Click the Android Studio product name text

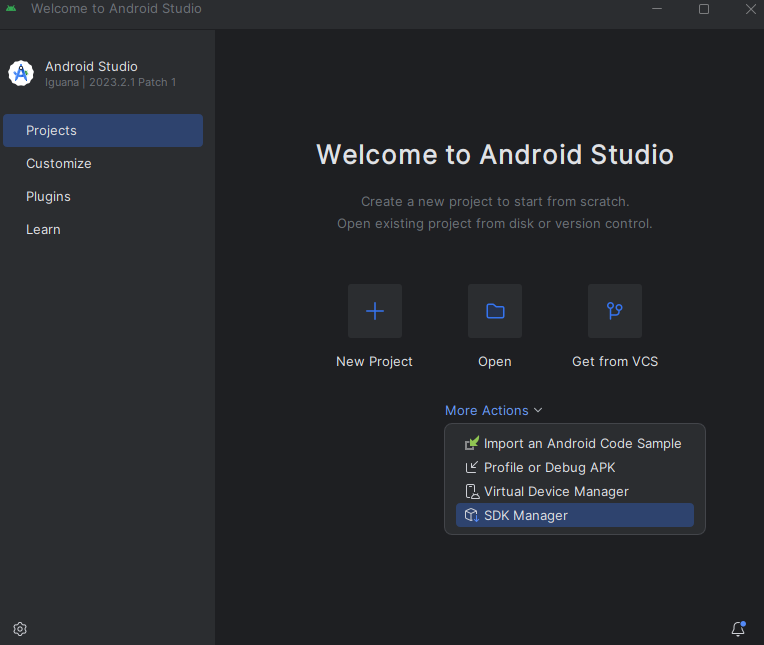[x=91, y=66]
